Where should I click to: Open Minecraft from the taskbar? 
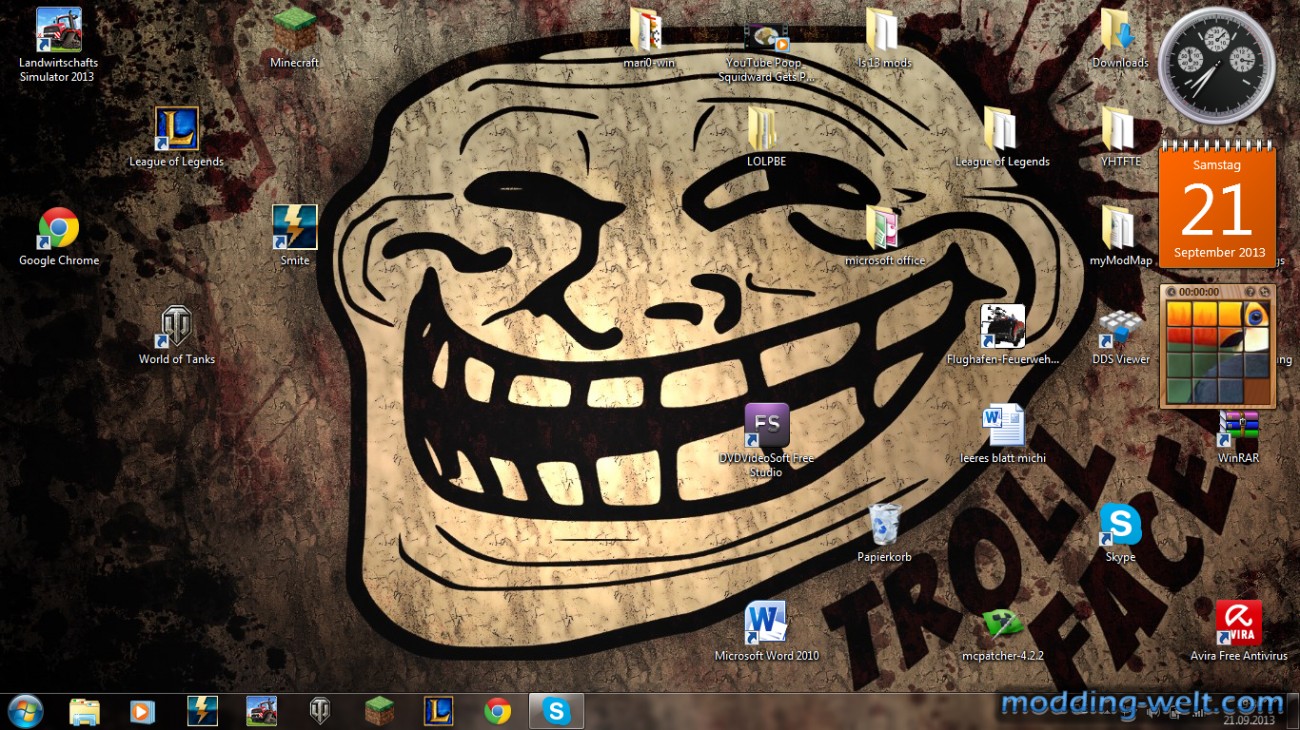tap(379, 711)
